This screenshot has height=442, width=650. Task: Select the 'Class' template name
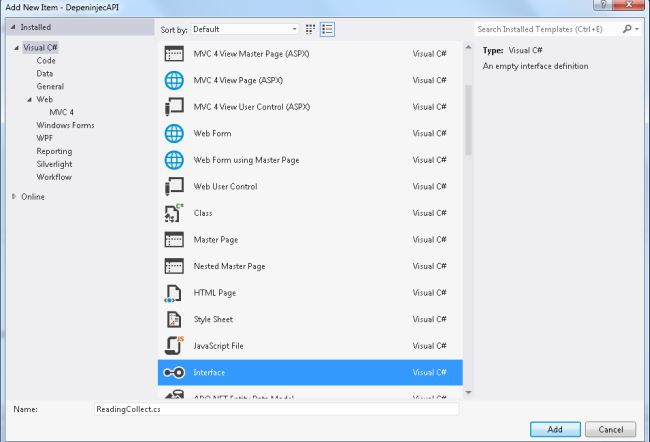(x=203, y=213)
